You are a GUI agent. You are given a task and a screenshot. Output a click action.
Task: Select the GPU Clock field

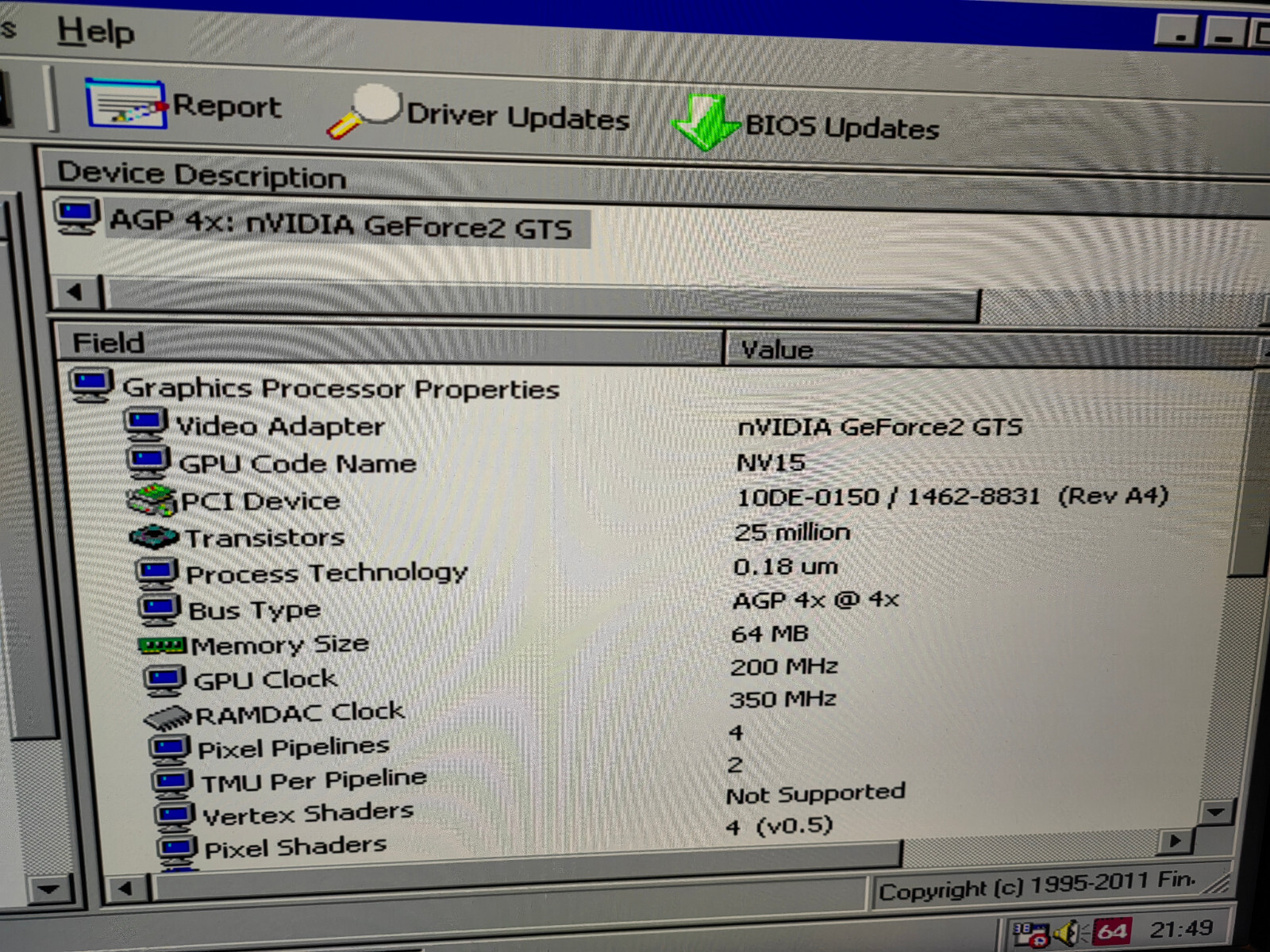[265, 680]
